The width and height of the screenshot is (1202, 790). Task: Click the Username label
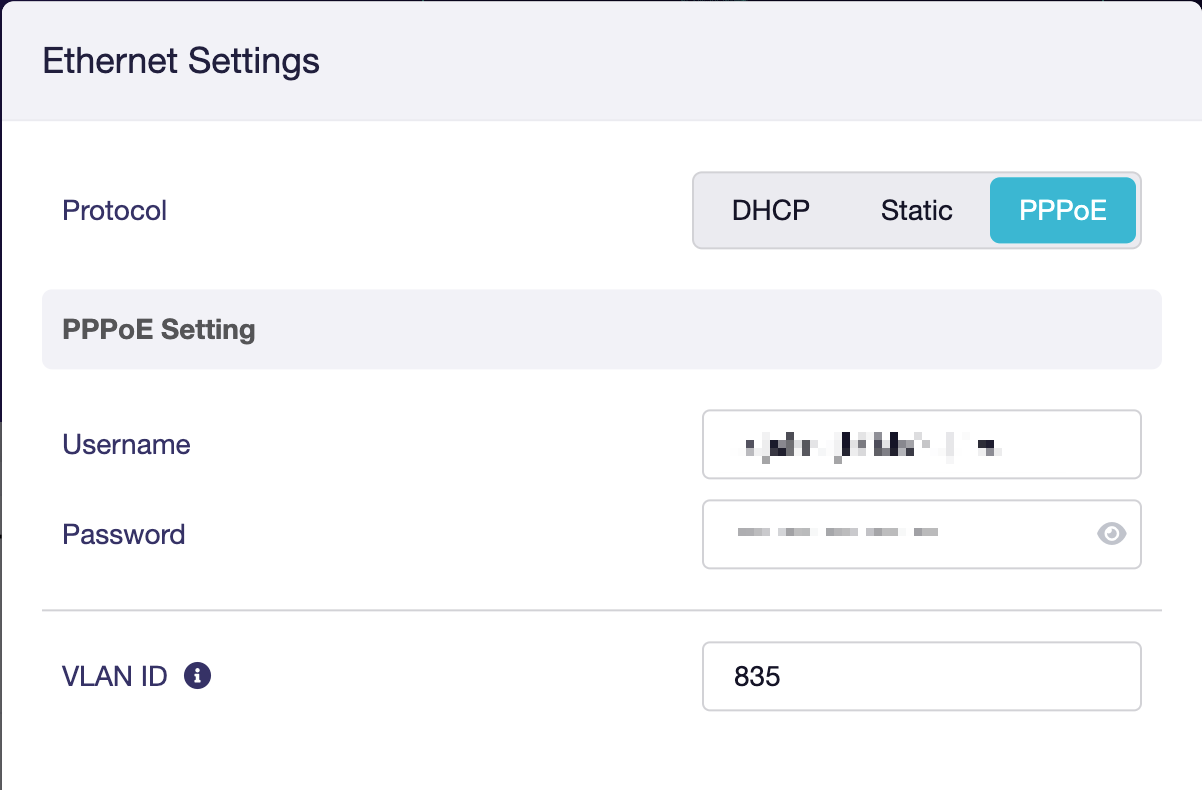[x=126, y=444]
